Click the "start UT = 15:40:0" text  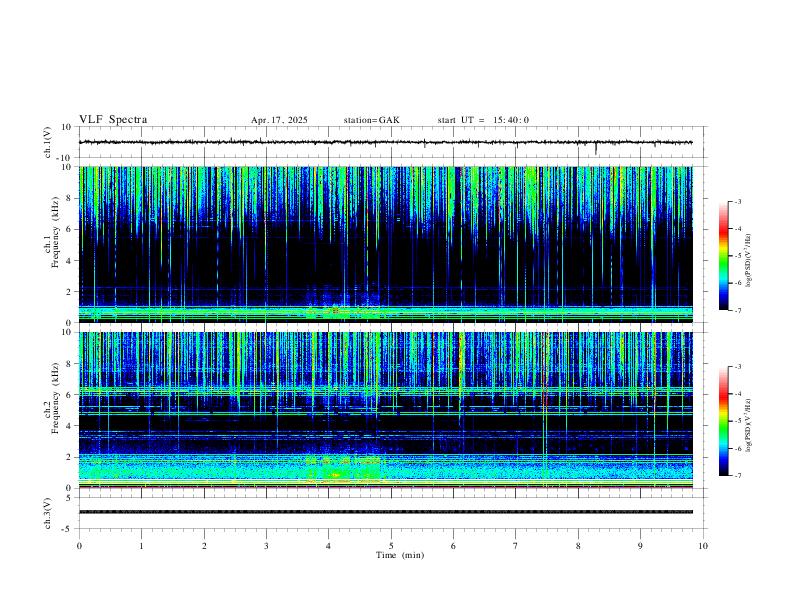point(483,120)
